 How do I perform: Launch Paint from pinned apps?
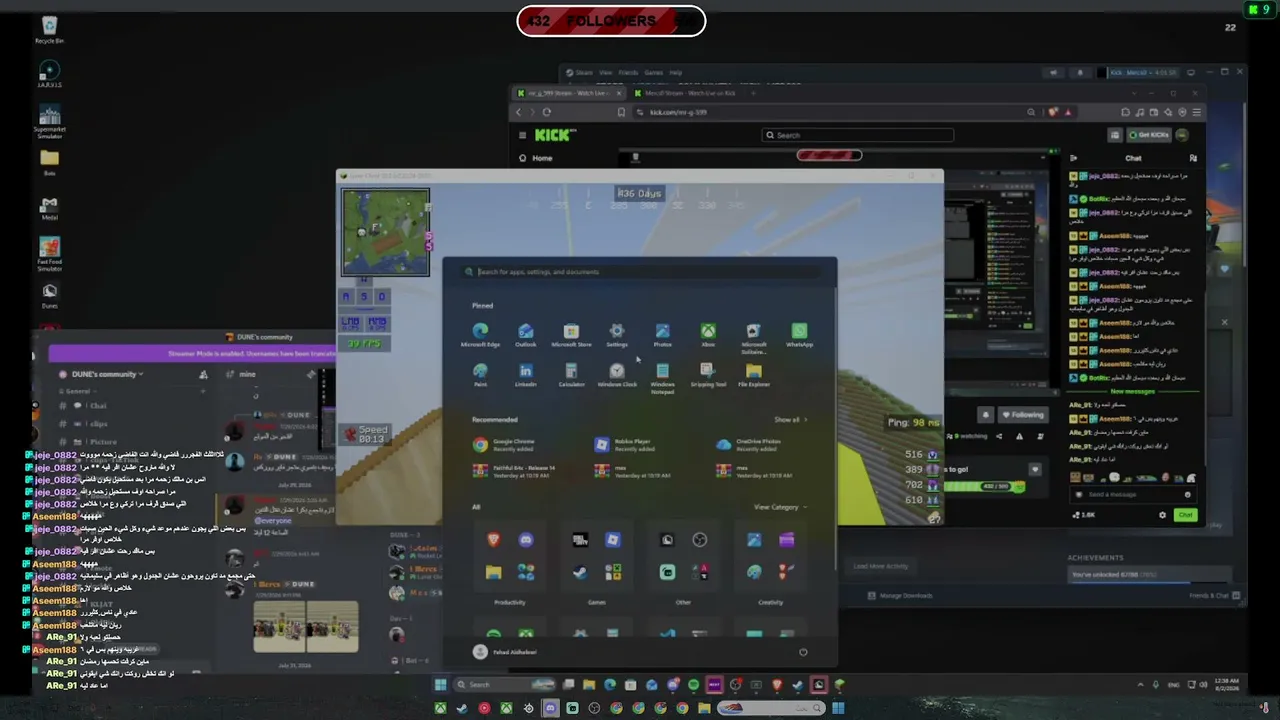tap(480, 375)
